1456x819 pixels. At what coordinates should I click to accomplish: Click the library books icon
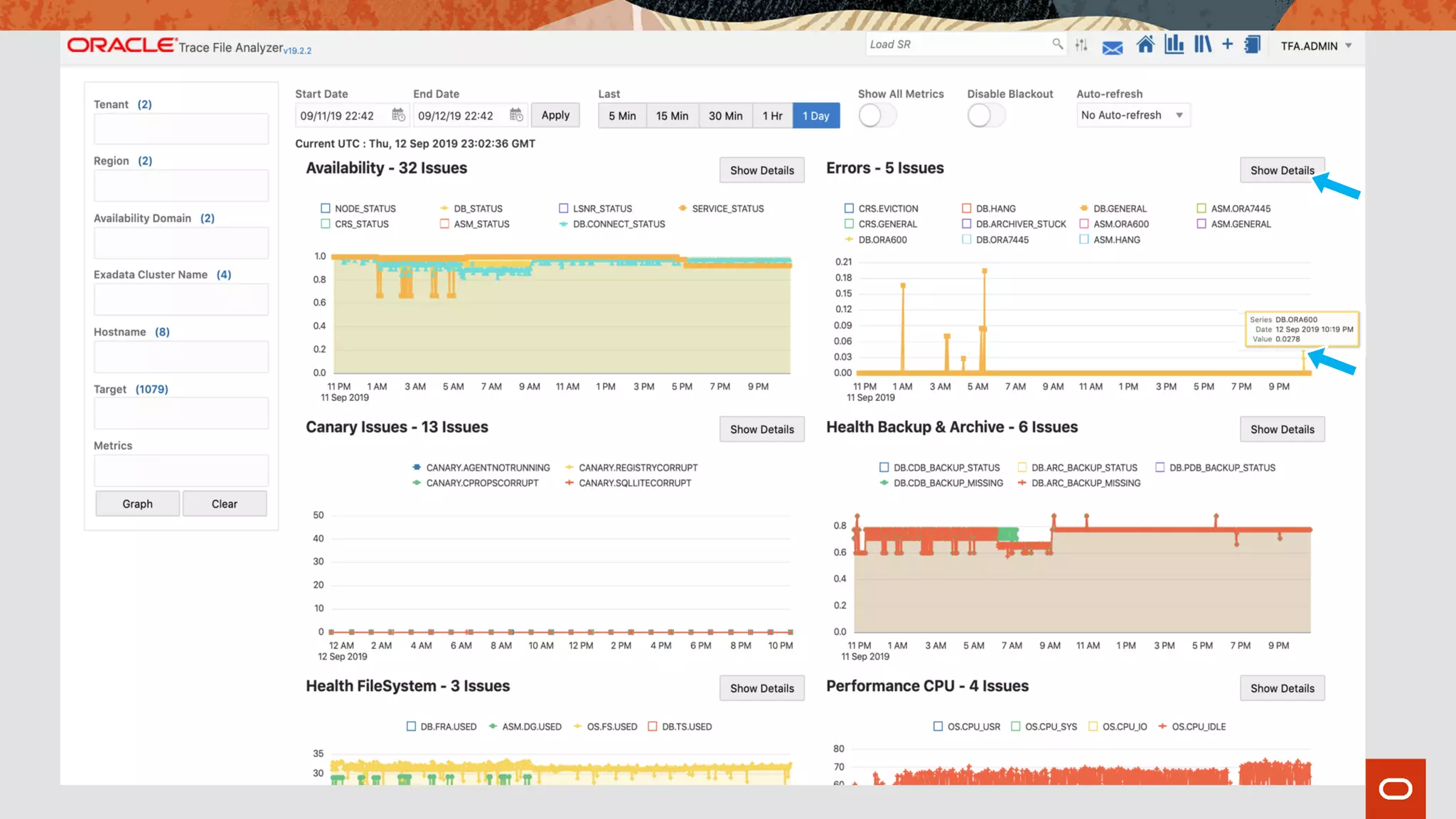1202,45
